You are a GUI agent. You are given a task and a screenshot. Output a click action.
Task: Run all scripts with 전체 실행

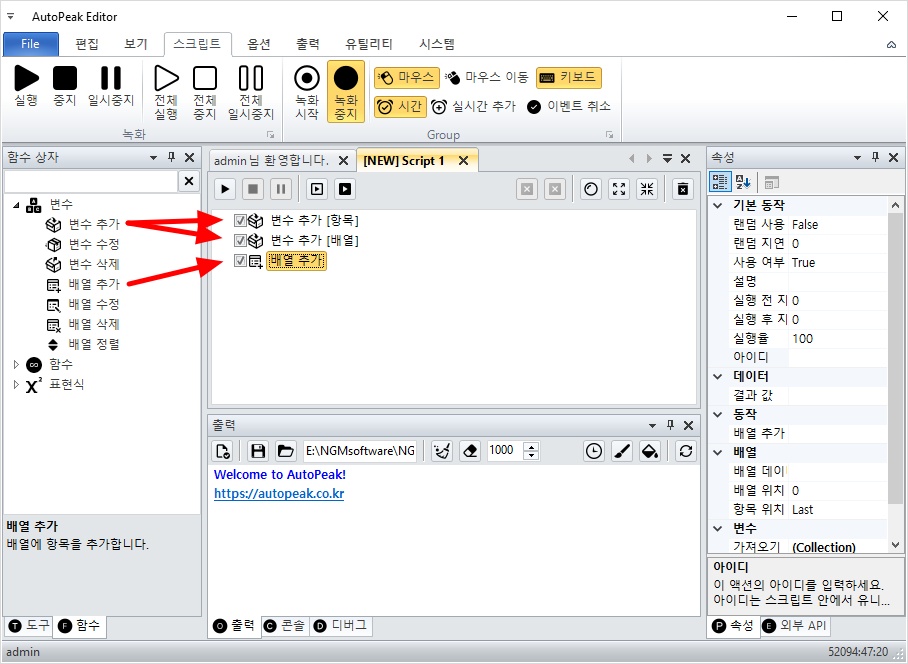pos(166,92)
